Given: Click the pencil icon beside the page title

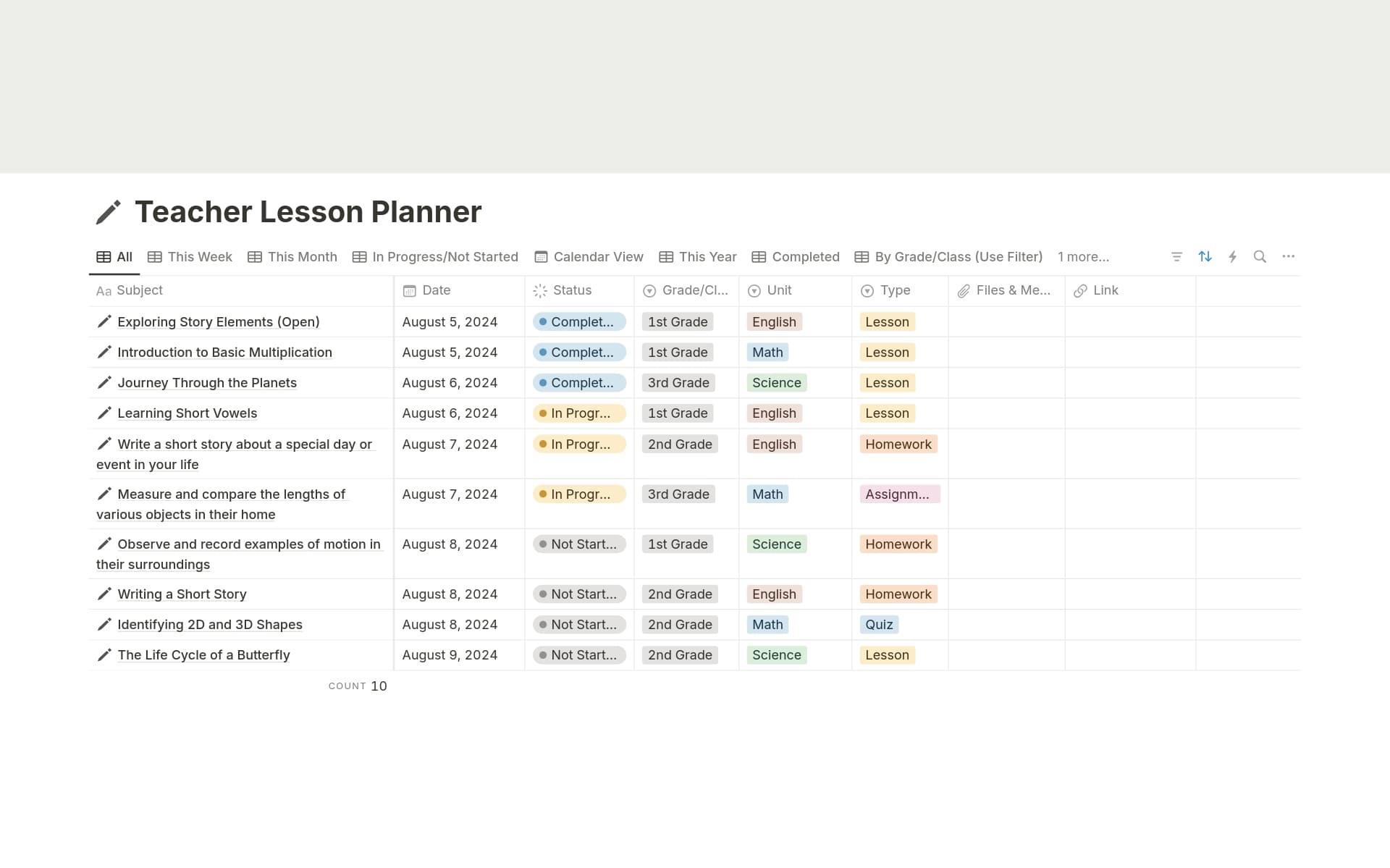Looking at the screenshot, I should 109,212.
